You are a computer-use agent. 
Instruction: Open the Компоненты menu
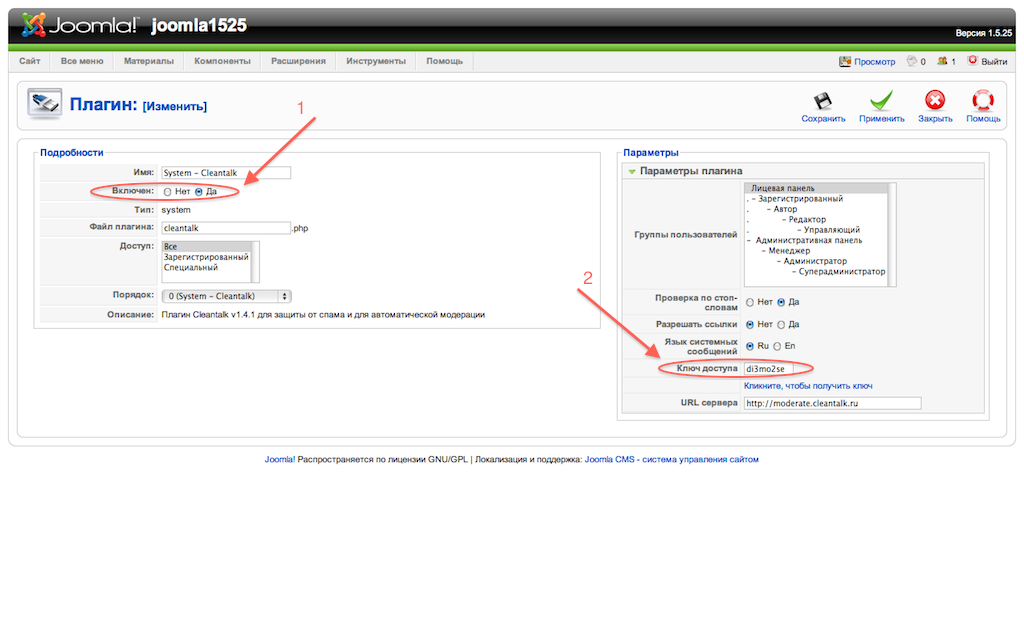pyautogui.click(x=222, y=61)
